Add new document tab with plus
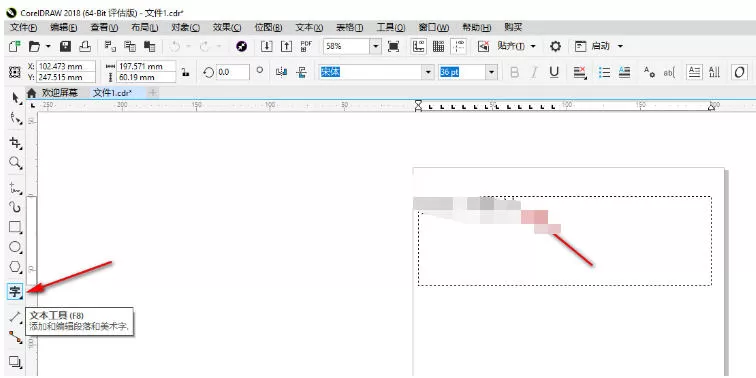 [153, 93]
